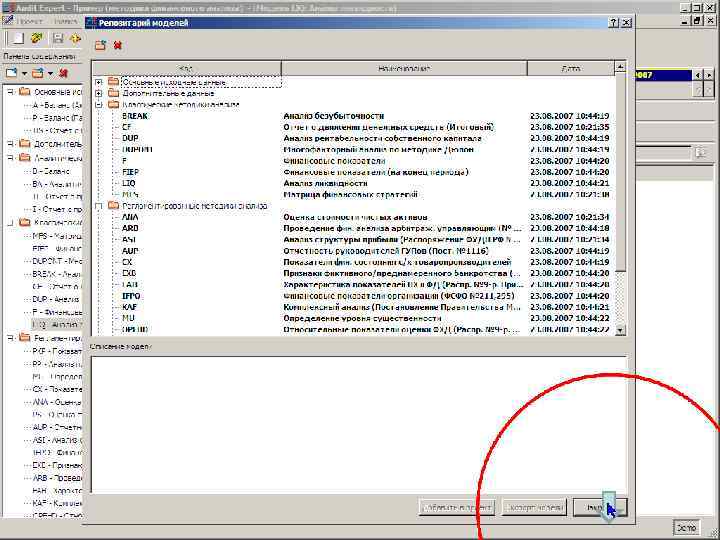Collapse the Основные folder in the left panel
The height and width of the screenshot is (540, 720).
coord(11,92)
